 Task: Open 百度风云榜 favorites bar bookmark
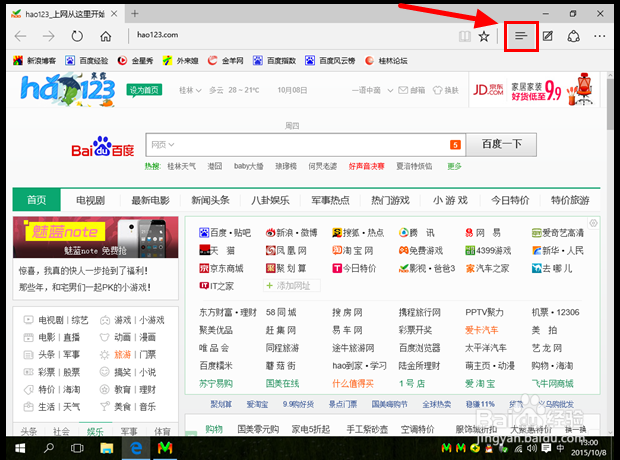point(330,61)
